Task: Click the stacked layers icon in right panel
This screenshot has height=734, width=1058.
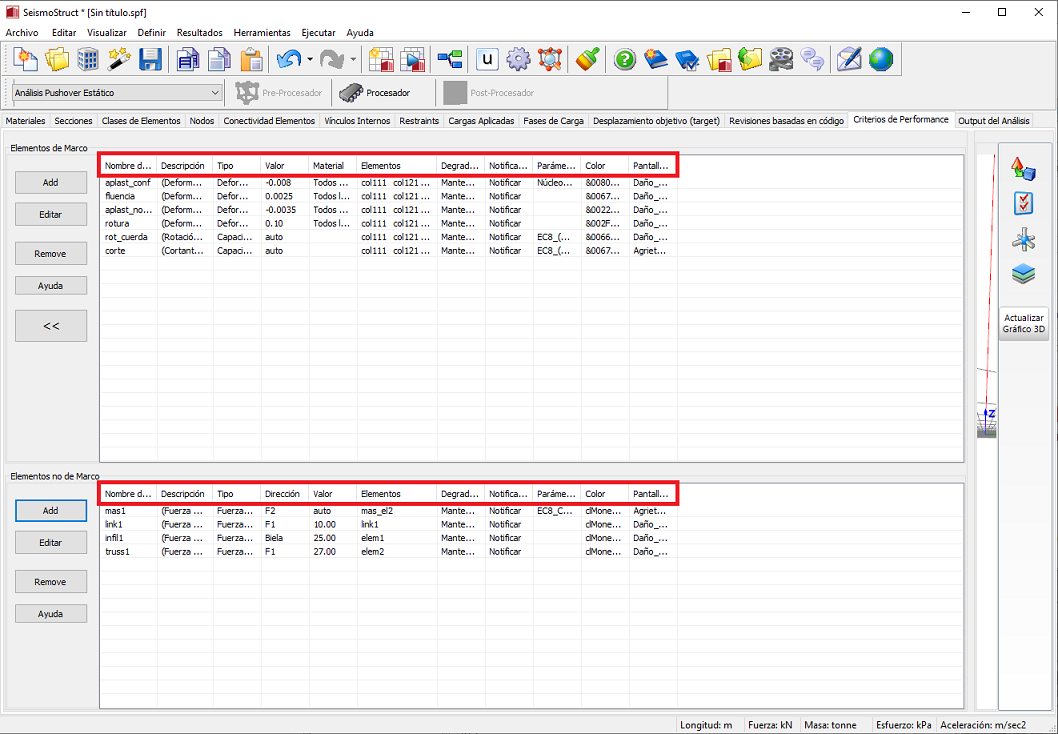Action: 1023,274
